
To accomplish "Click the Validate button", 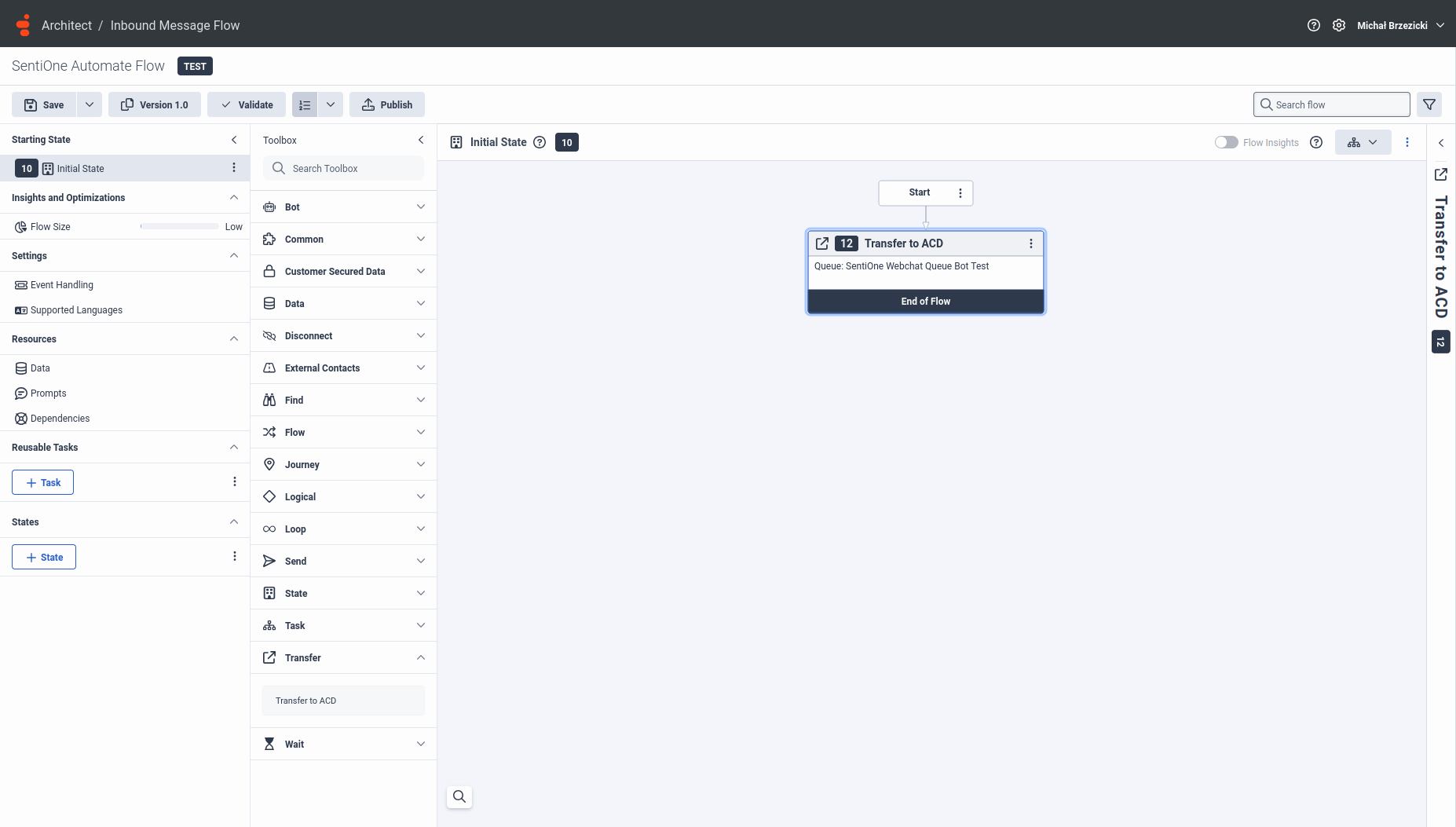I will [247, 104].
